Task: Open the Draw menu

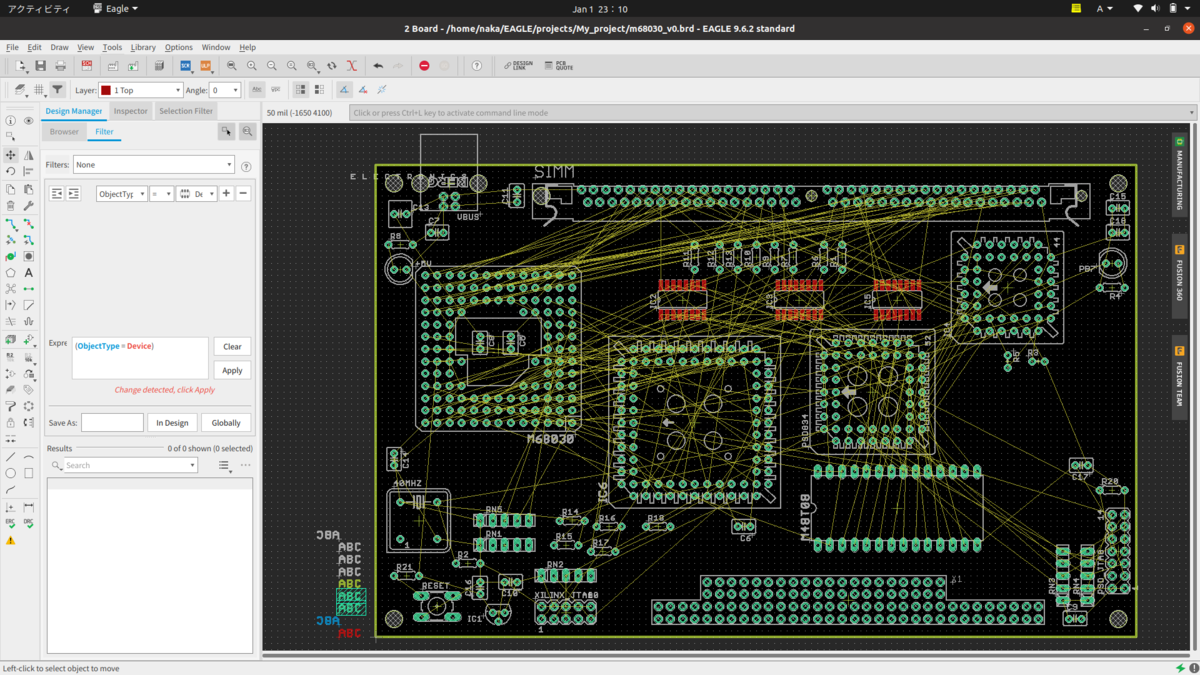Action: pyautogui.click(x=59, y=47)
